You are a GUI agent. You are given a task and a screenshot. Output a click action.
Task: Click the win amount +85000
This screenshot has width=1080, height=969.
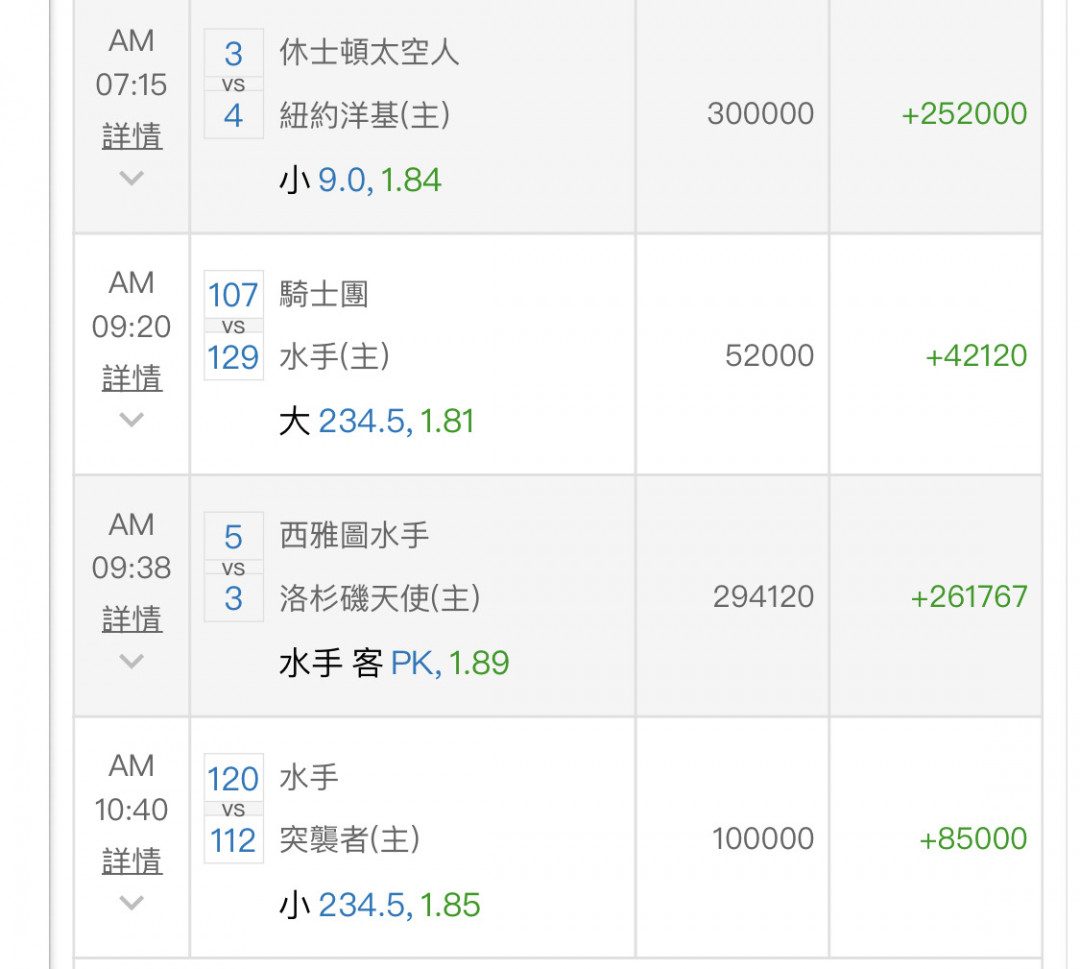point(973,839)
